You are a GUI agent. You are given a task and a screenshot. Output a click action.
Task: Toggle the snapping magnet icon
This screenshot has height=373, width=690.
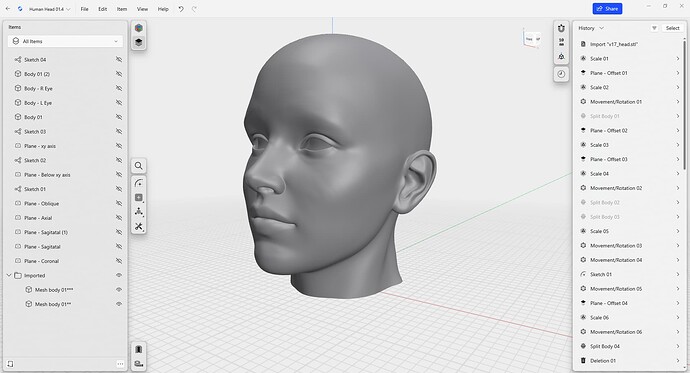[x=561, y=28]
